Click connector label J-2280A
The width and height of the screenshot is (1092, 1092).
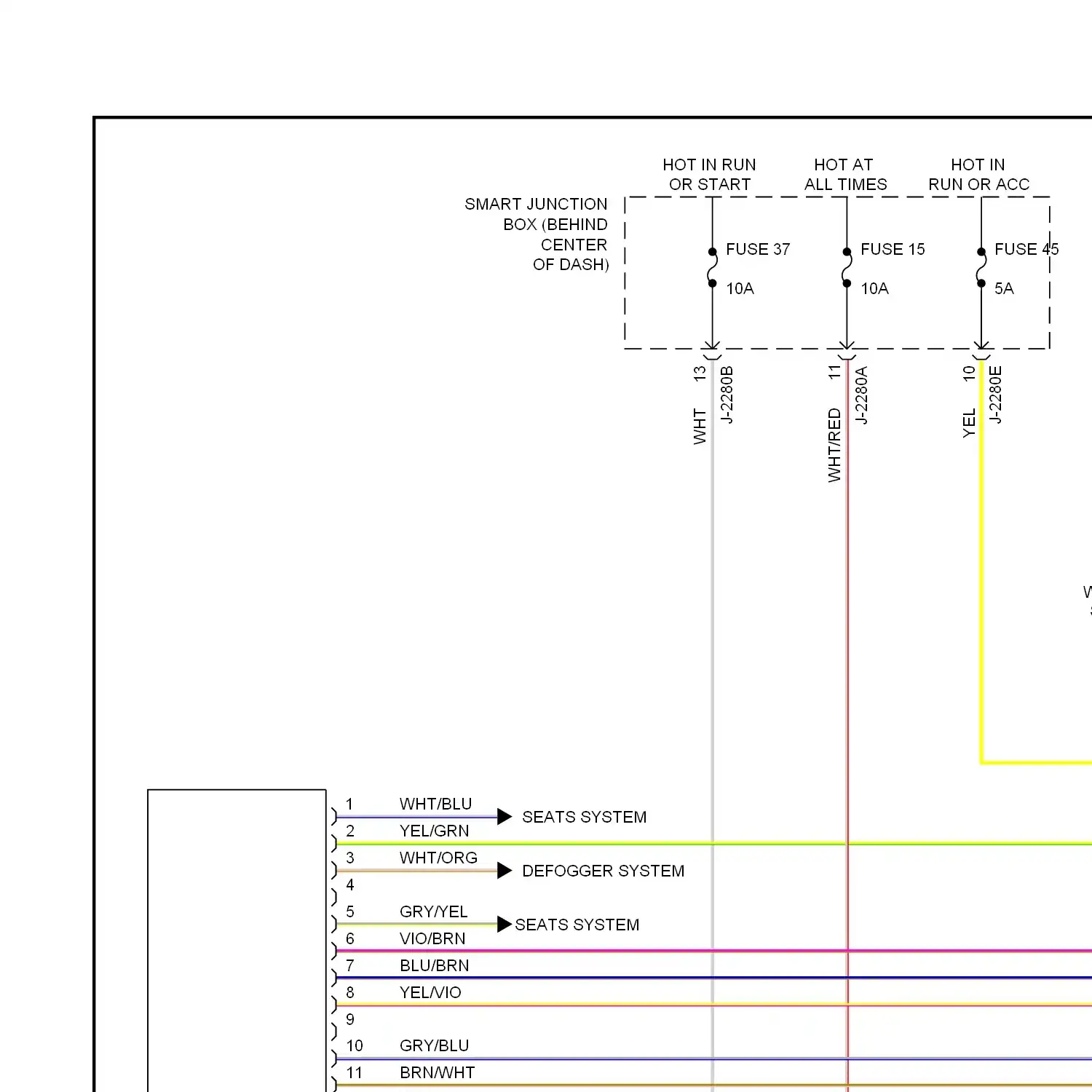[x=861, y=395]
